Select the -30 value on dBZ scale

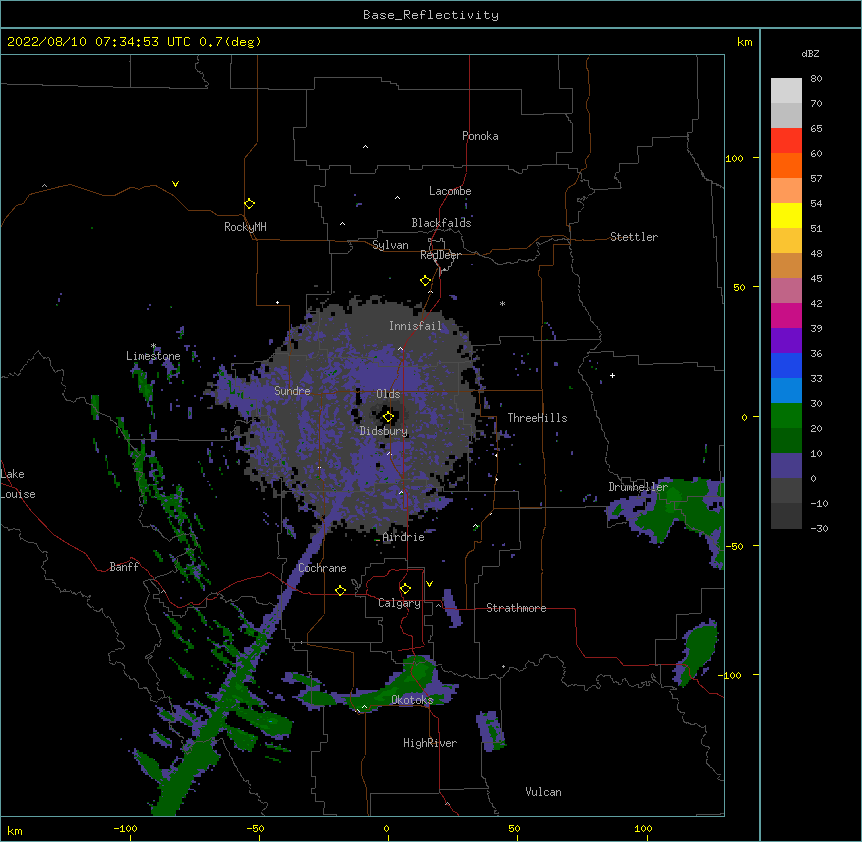point(819,529)
